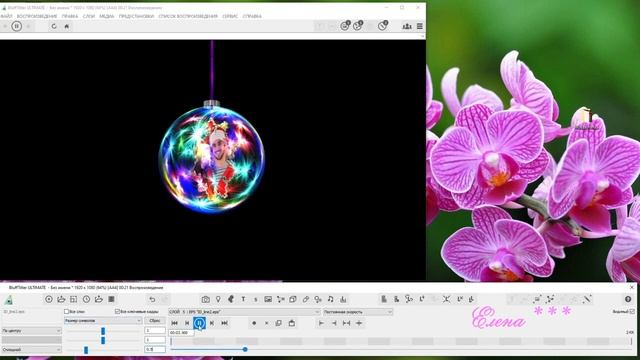The width and height of the screenshot is (640, 360).
Task: Click the Сброс reset button
Action: [x=155, y=321]
